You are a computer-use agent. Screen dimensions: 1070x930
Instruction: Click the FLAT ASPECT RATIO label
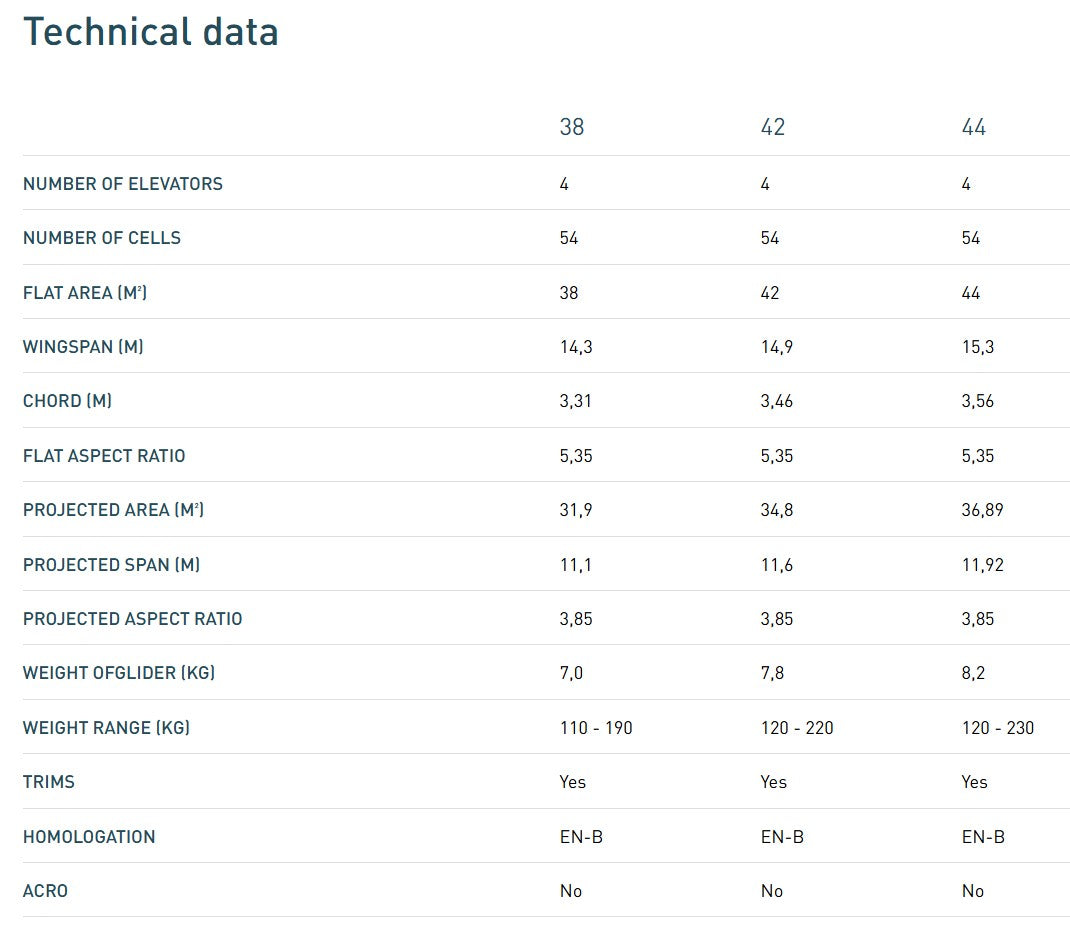point(104,456)
